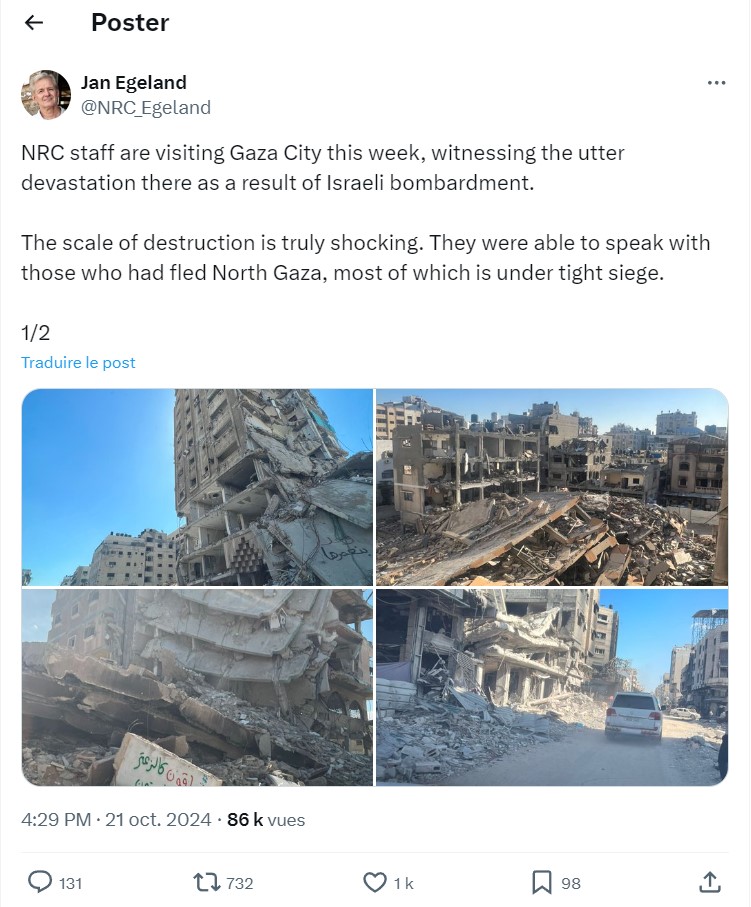Screen dimensions: 751x907
Task: Like the post with heart icon
Action: 374,883
